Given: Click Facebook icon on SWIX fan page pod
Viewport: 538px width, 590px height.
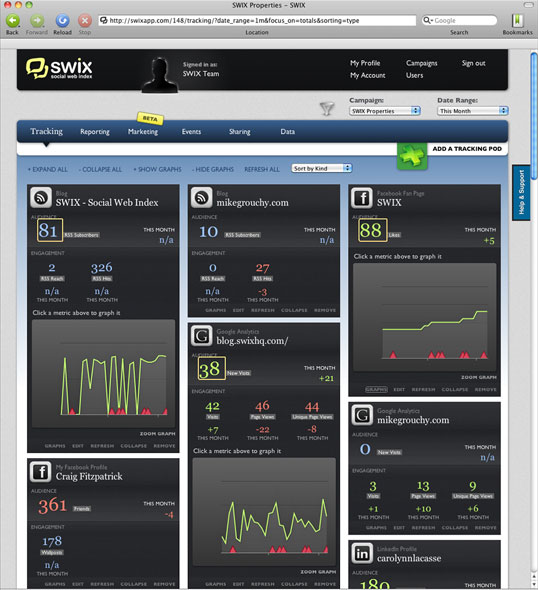Looking at the screenshot, I should point(362,198).
